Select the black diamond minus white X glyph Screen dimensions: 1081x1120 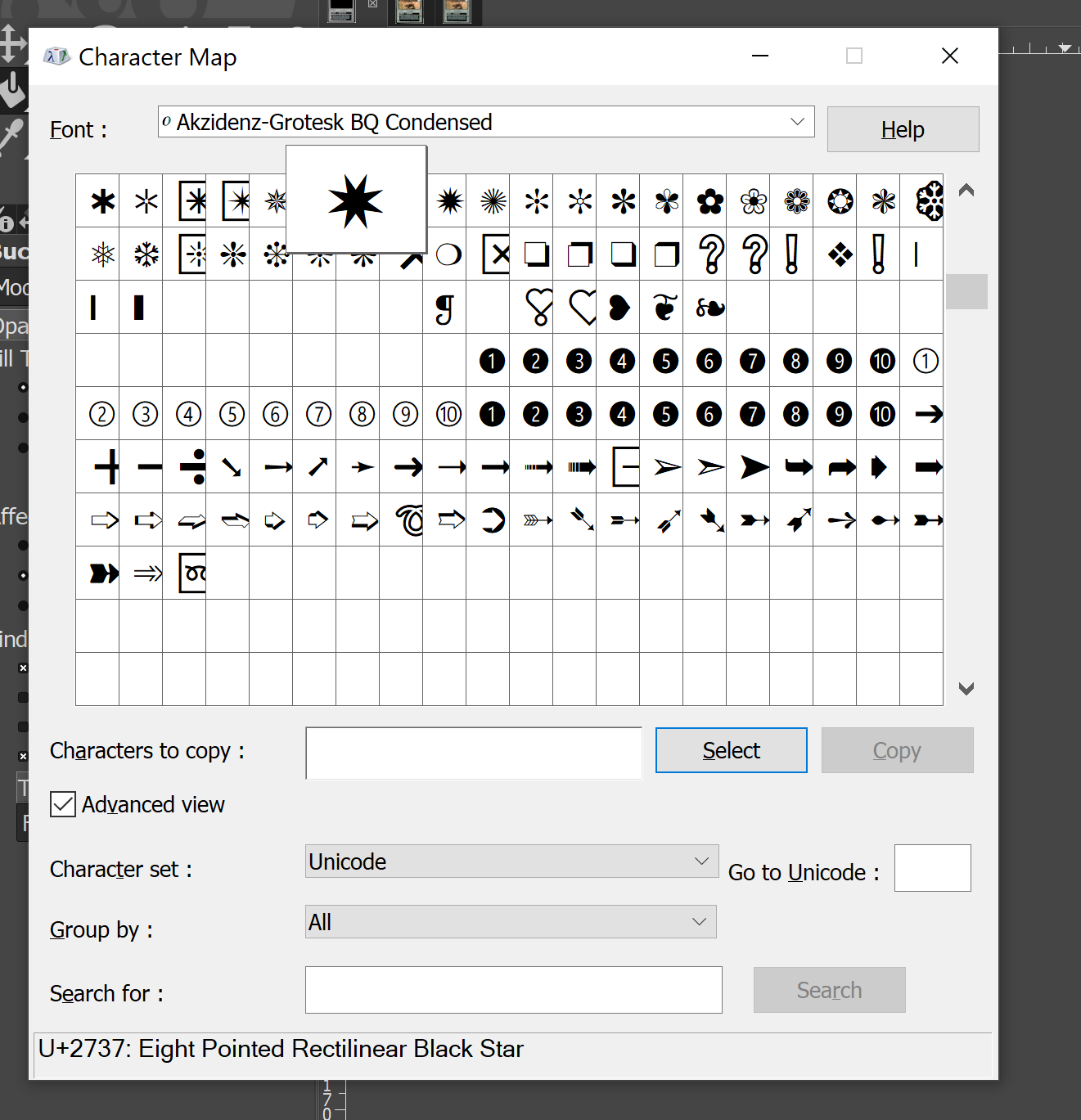pyautogui.click(x=840, y=254)
